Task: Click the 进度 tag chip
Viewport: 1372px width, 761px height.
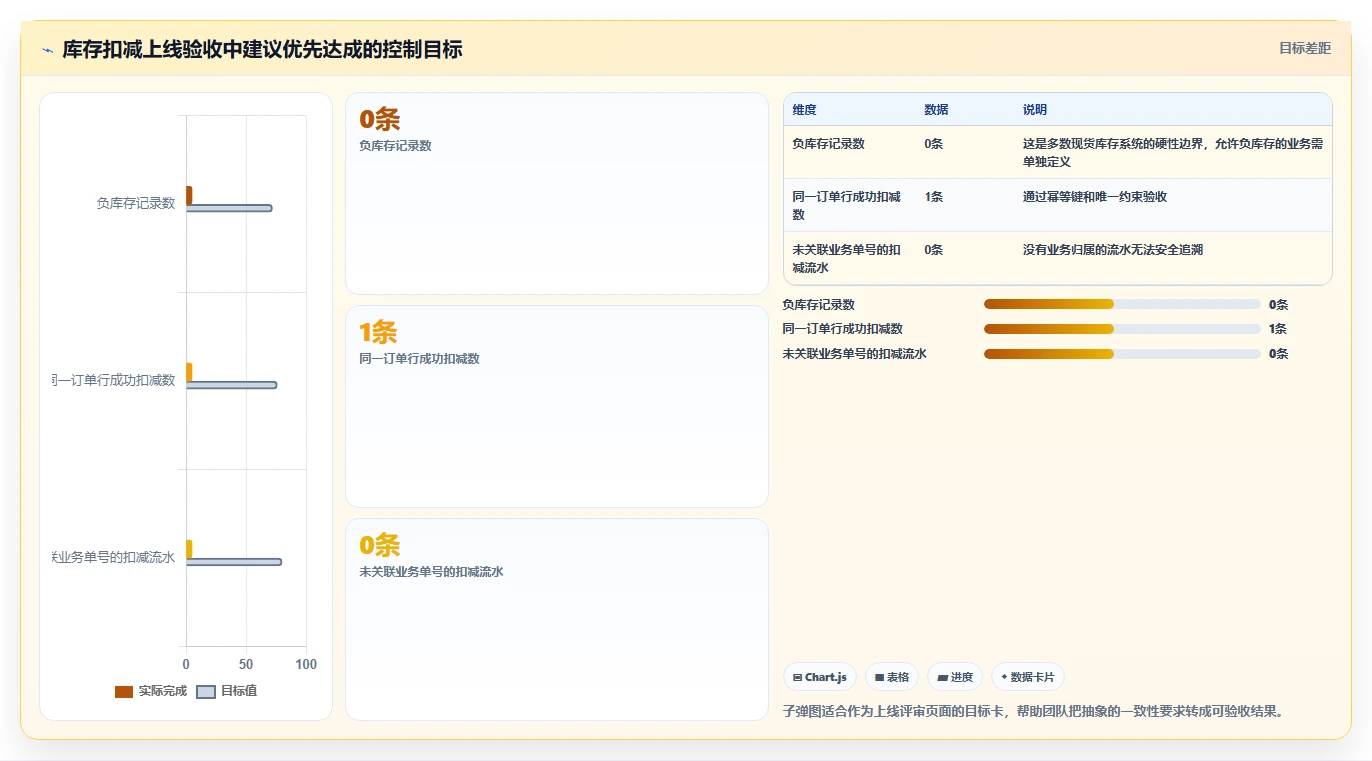Action: click(955, 677)
